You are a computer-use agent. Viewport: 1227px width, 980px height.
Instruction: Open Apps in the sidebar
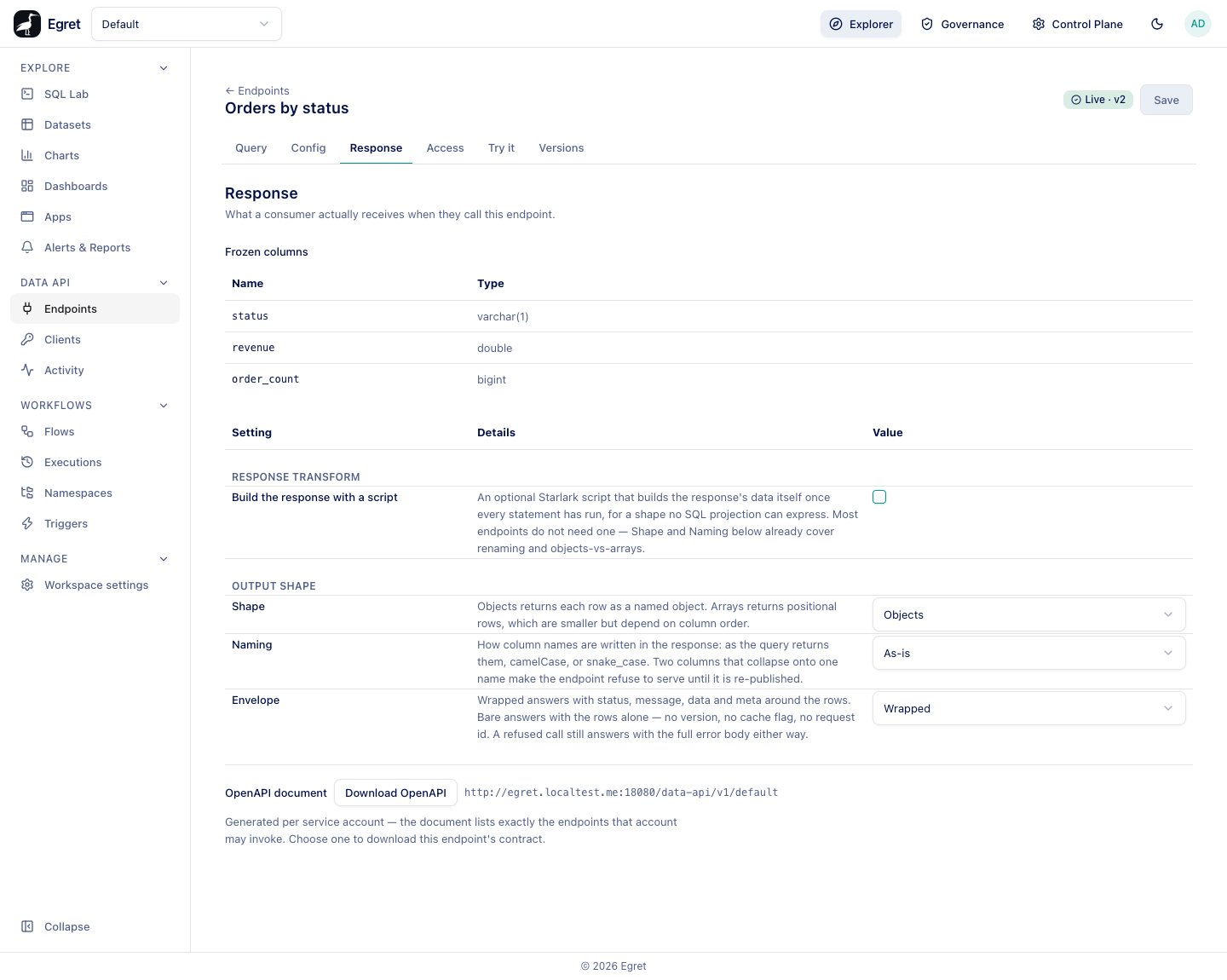pos(95,216)
